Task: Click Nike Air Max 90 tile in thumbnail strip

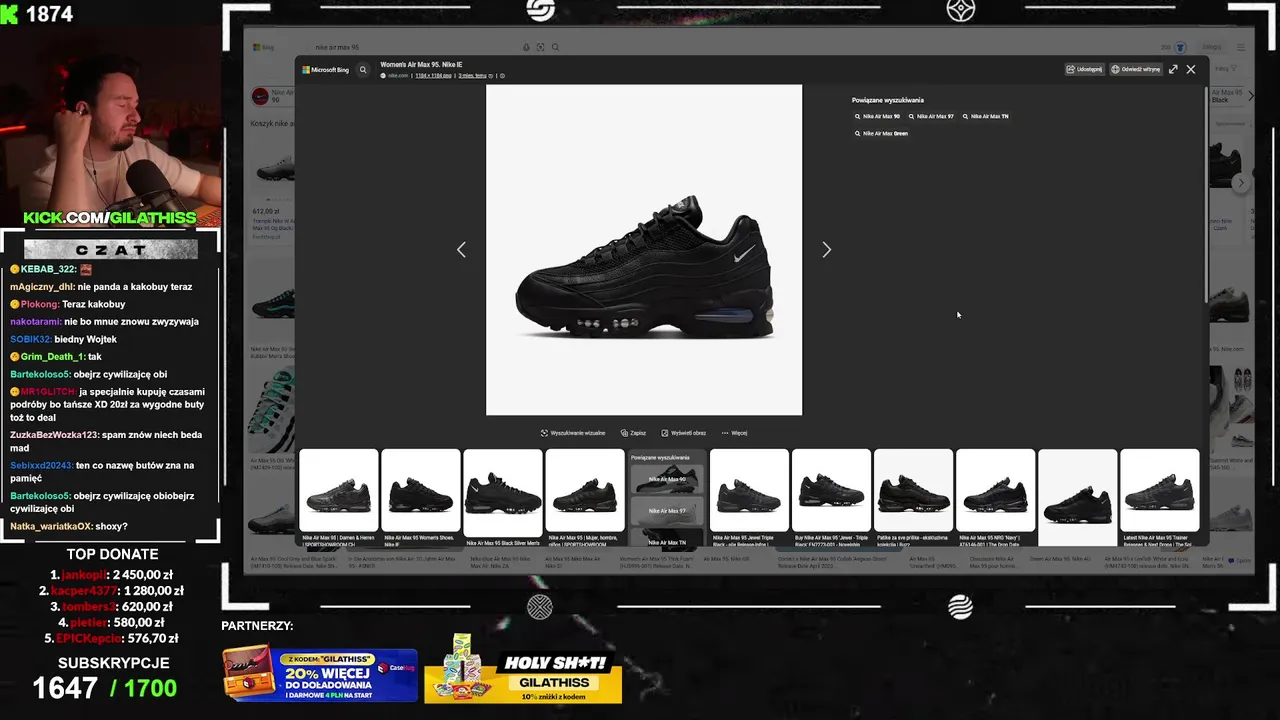Action: tap(667, 479)
